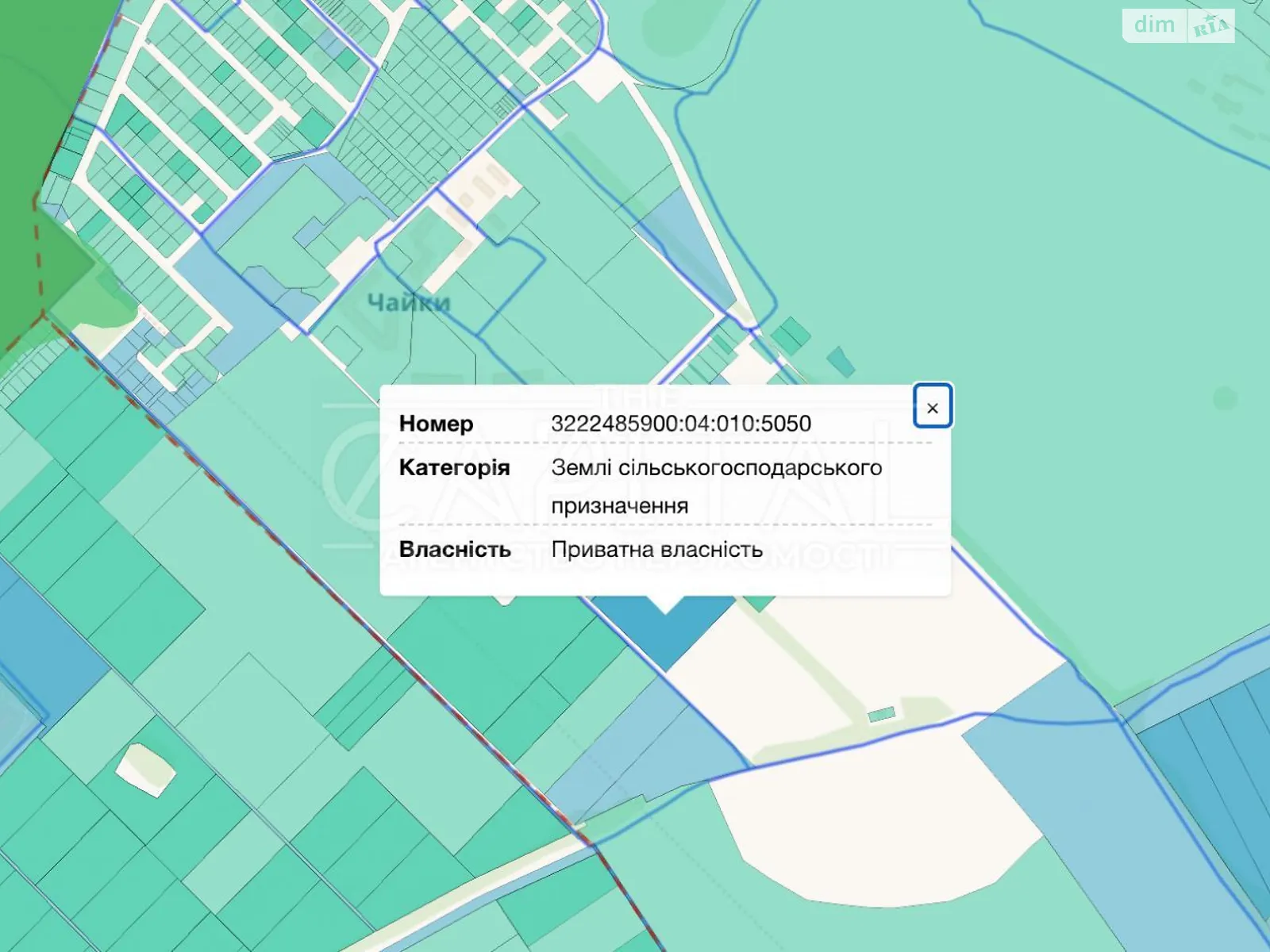
Task: Click the dim RIA logo
Action: 1178,25
